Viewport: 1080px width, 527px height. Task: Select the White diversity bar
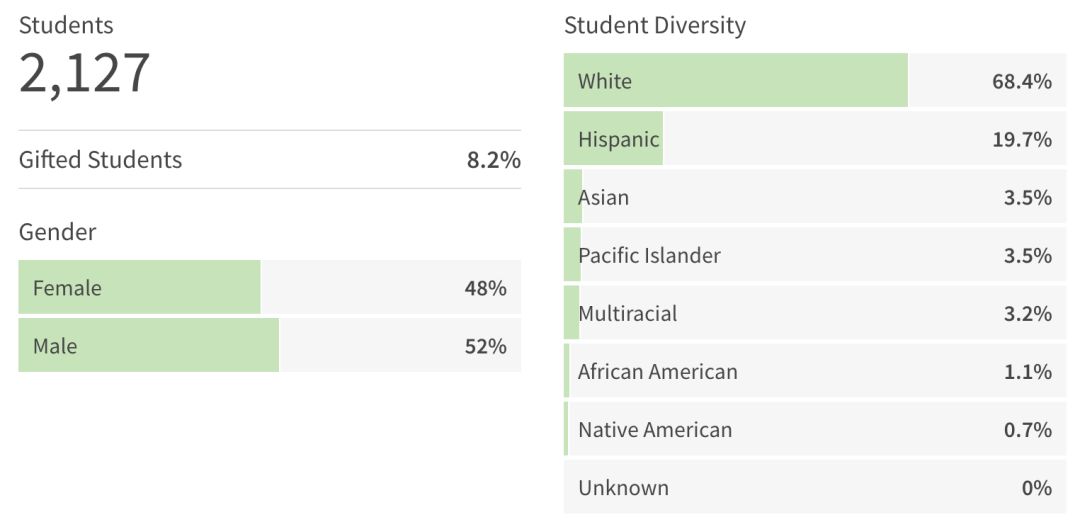coord(735,81)
